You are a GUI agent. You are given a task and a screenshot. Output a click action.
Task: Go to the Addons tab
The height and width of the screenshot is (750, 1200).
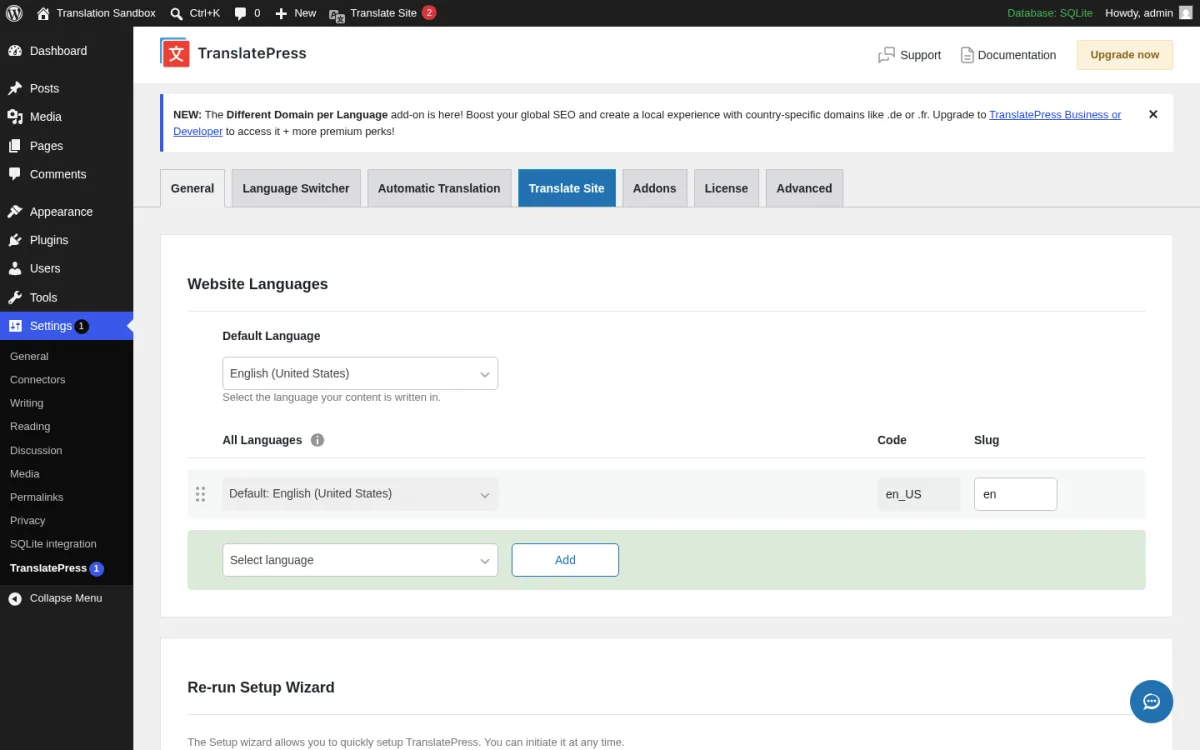[655, 188]
